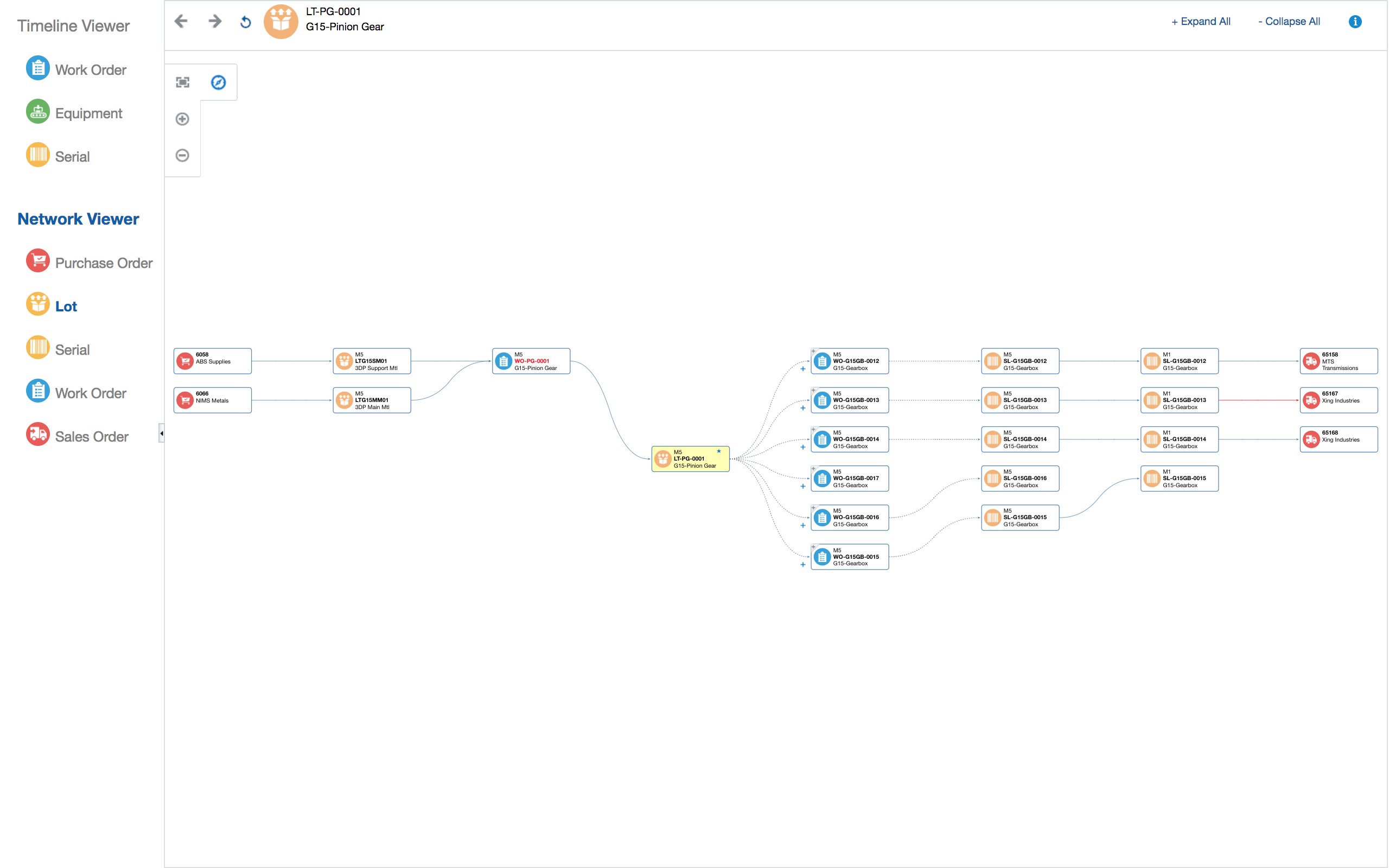The image size is (1389, 868).
Task: Zoom in on the network diagram
Action: click(182, 119)
